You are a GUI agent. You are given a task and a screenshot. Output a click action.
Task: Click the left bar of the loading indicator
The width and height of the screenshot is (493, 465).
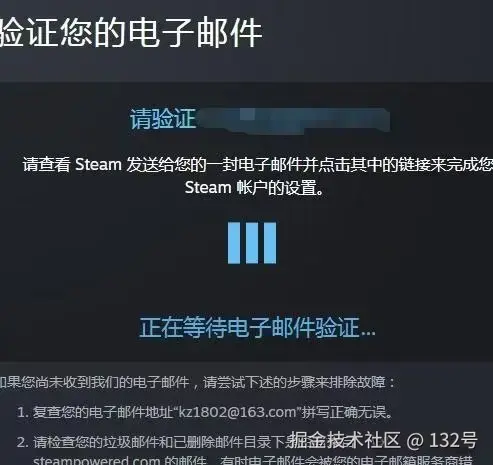tap(234, 243)
